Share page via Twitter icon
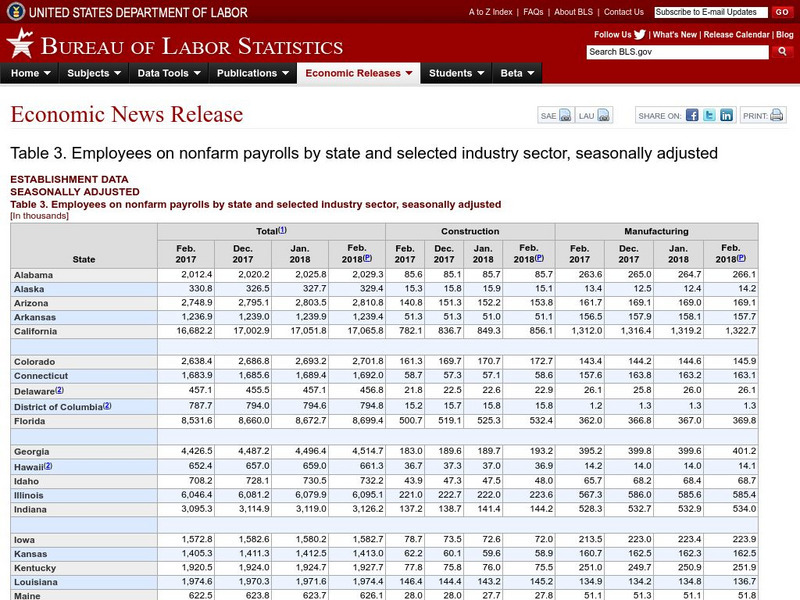This screenshot has width=800, height=600. 709,115
